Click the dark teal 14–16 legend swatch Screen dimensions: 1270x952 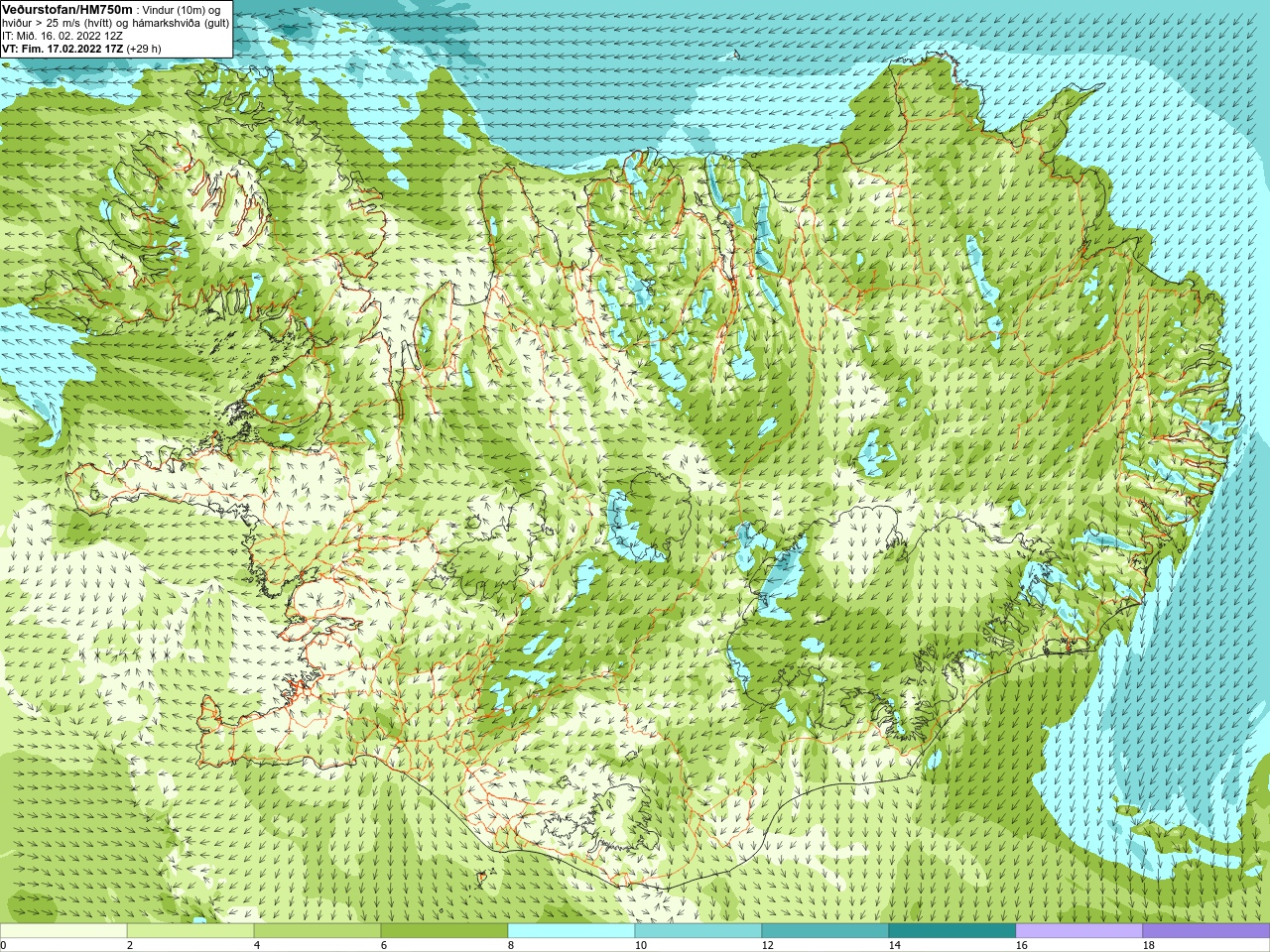tap(952, 931)
